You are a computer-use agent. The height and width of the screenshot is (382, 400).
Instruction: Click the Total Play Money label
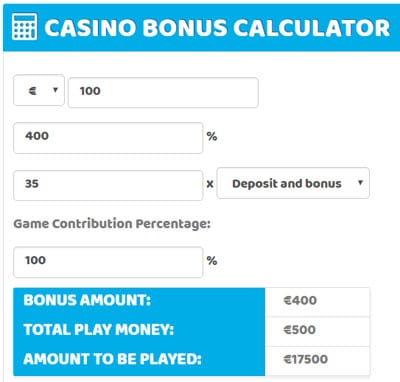coord(99,330)
